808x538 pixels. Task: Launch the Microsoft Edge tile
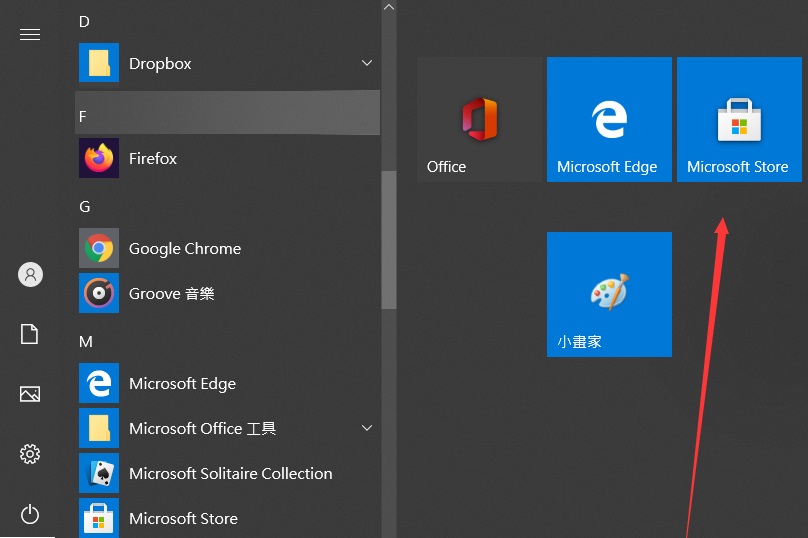click(x=609, y=119)
